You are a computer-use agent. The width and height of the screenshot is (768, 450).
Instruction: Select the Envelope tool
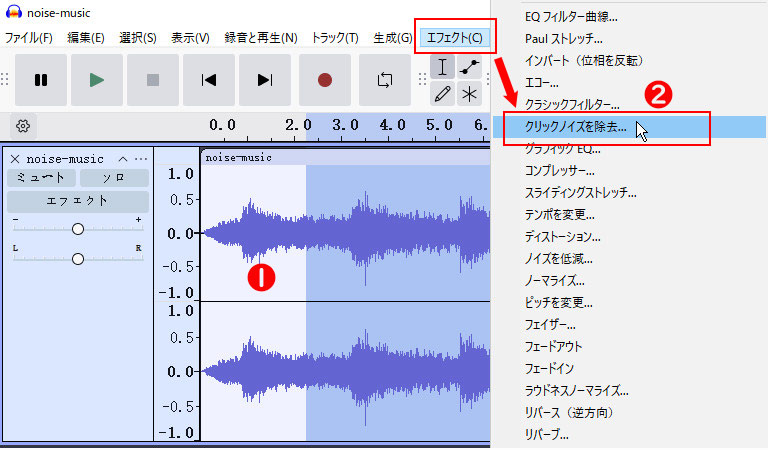pos(469,67)
